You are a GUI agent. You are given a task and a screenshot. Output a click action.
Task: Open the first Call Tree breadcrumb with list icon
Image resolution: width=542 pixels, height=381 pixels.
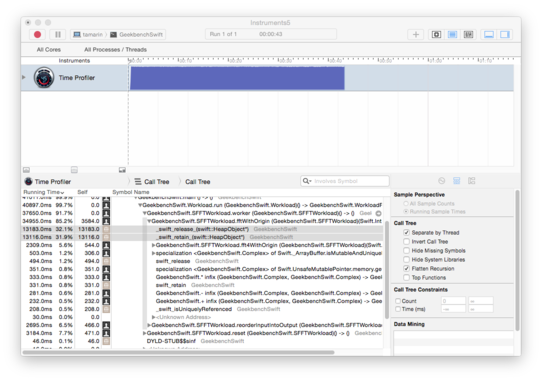(152, 182)
